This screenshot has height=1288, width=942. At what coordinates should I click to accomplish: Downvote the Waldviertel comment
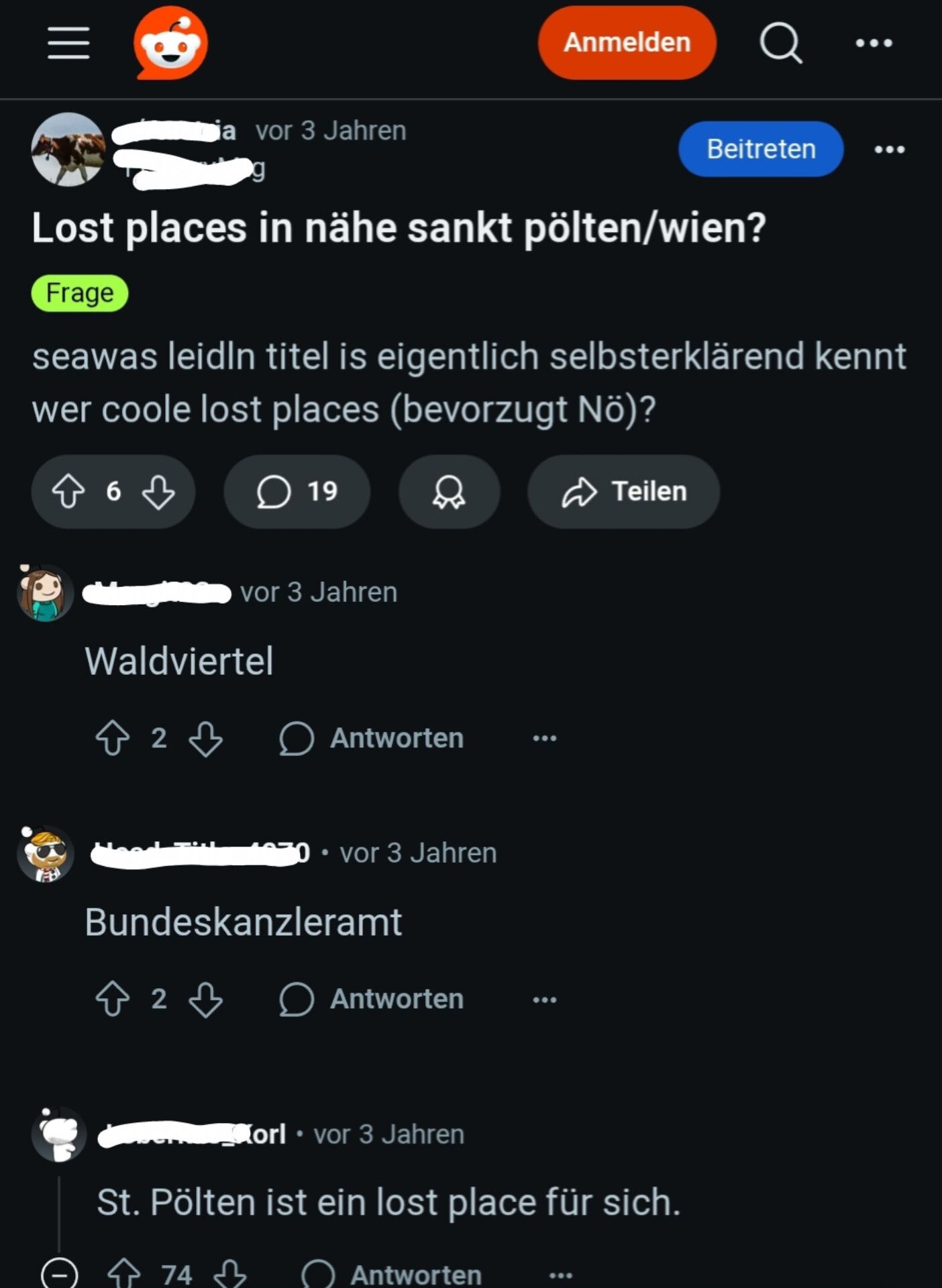[x=205, y=738]
